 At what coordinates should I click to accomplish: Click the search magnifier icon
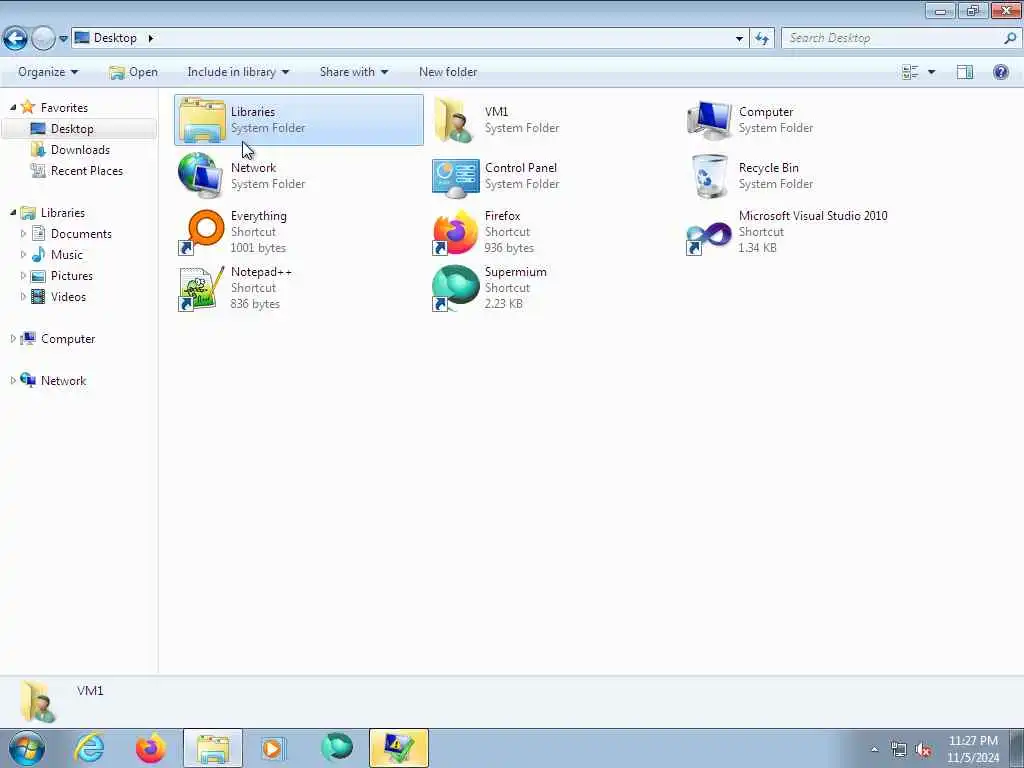[x=1010, y=38]
